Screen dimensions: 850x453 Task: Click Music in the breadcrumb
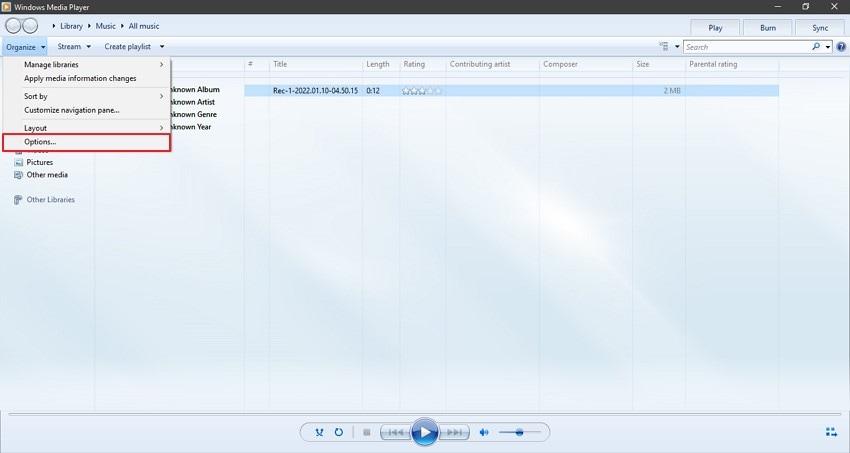(x=105, y=26)
